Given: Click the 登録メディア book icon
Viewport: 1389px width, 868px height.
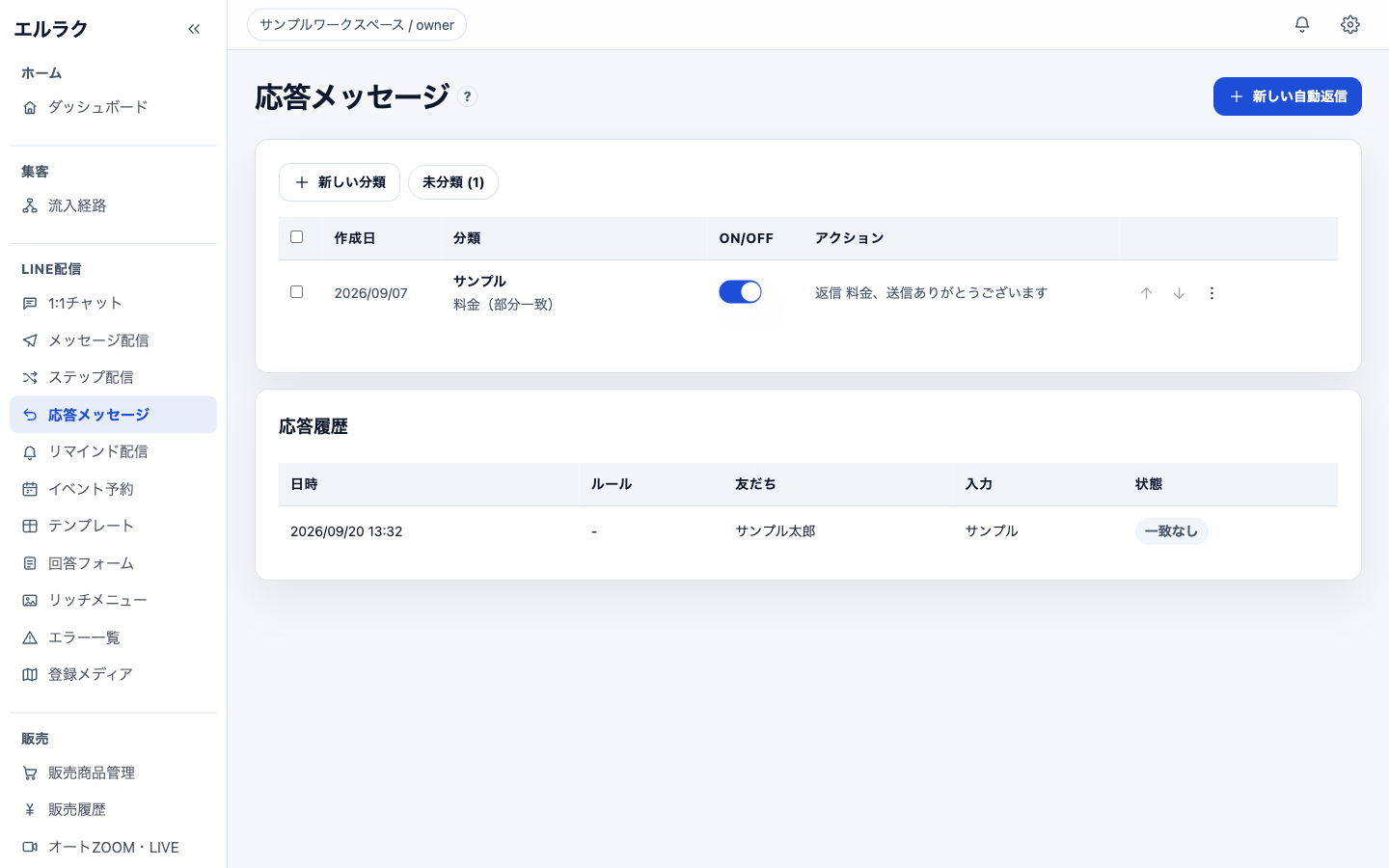Looking at the screenshot, I should [x=30, y=674].
